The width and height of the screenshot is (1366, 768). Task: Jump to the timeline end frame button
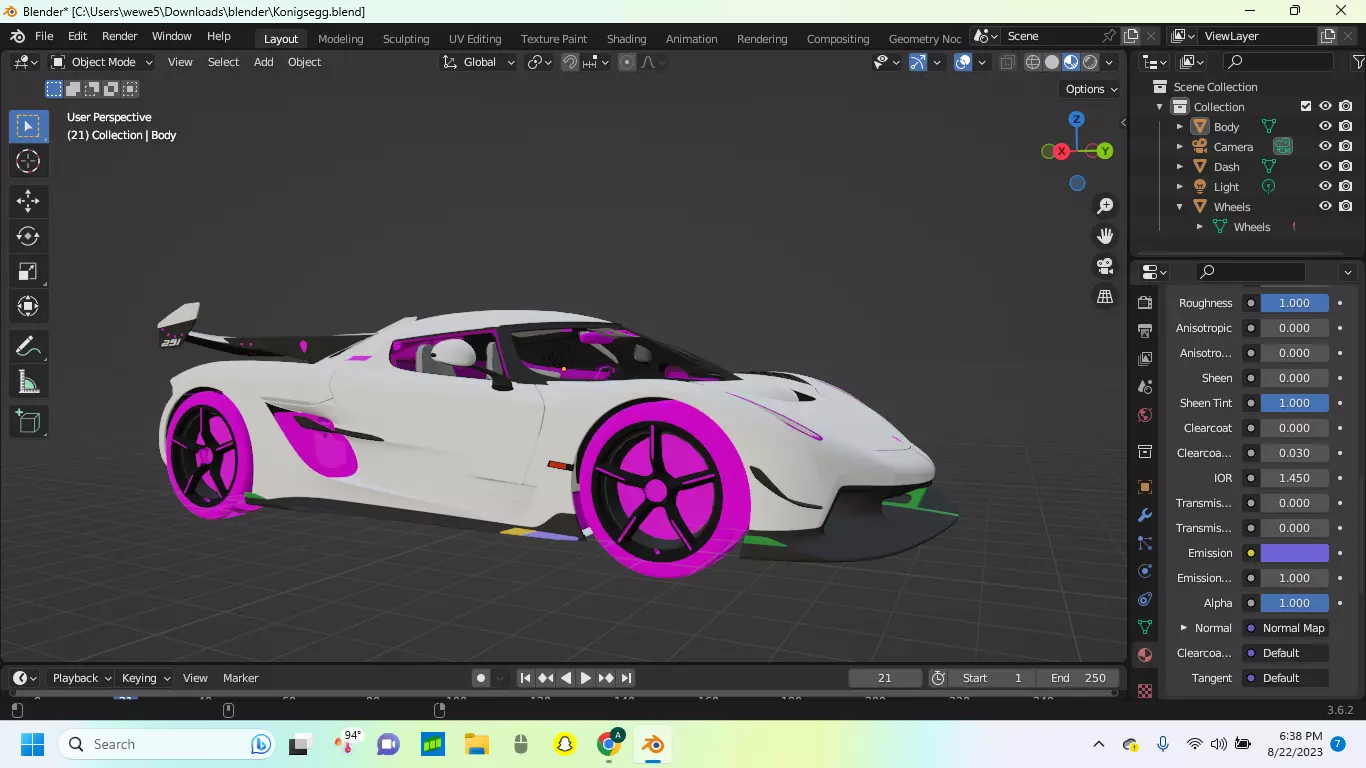point(627,678)
